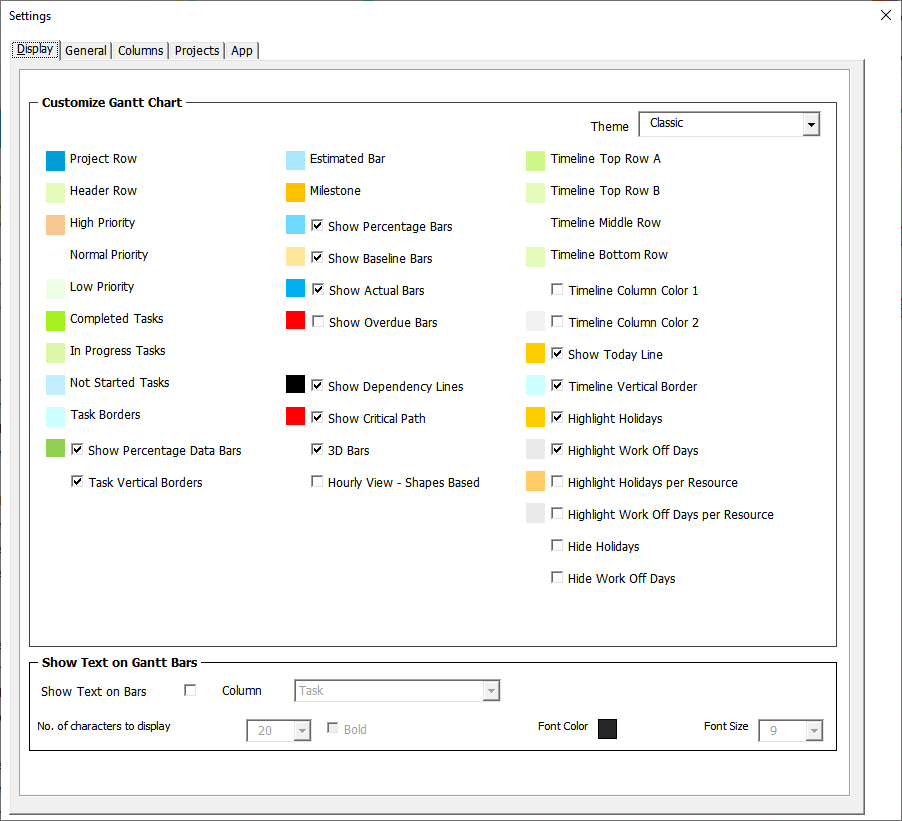
Task: Open the Low Priority color swatch
Action: click(55, 289)
